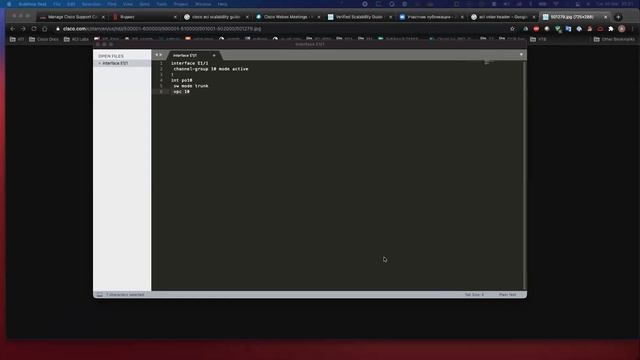Click line 'interface E1/1' in the editor

189,63
